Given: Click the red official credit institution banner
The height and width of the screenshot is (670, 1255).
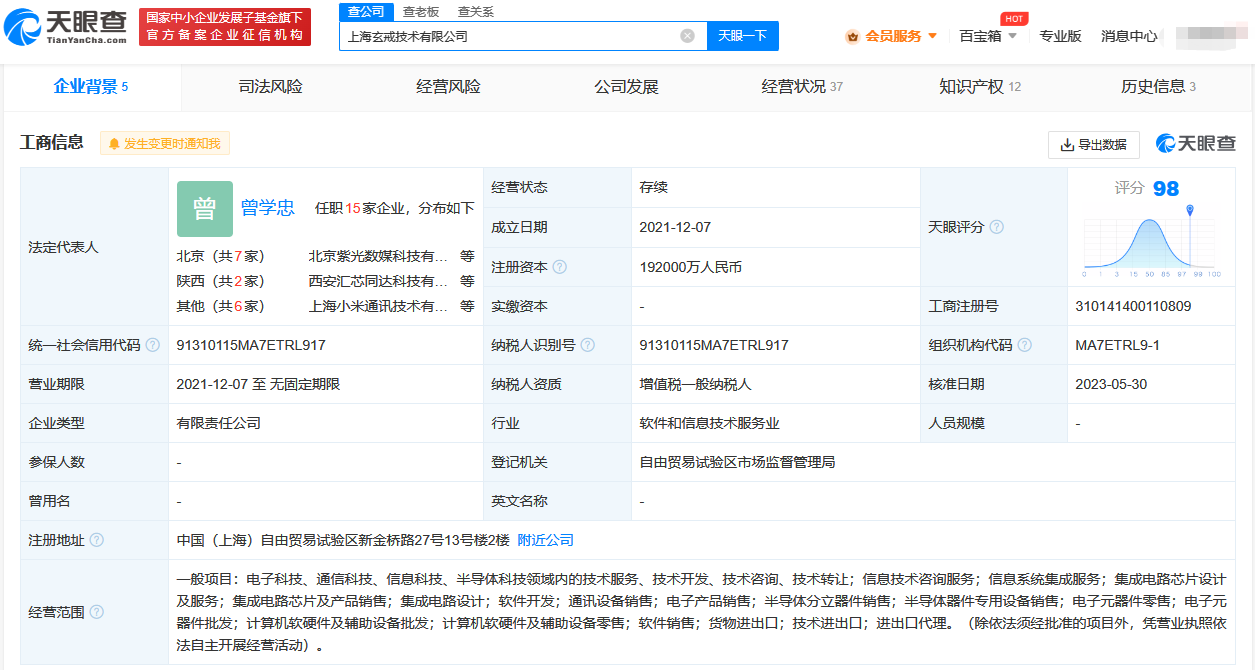Looking at the screenshot, I should pos(224,27).
